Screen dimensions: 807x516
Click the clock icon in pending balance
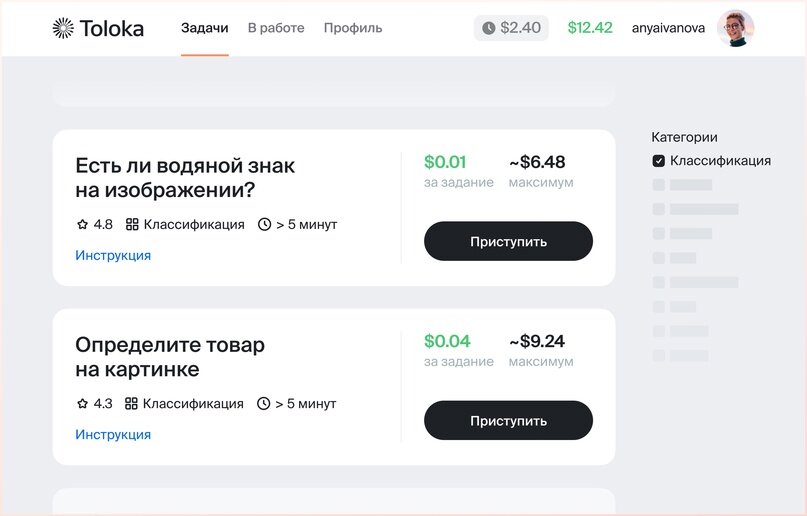[x=488, y=28]
